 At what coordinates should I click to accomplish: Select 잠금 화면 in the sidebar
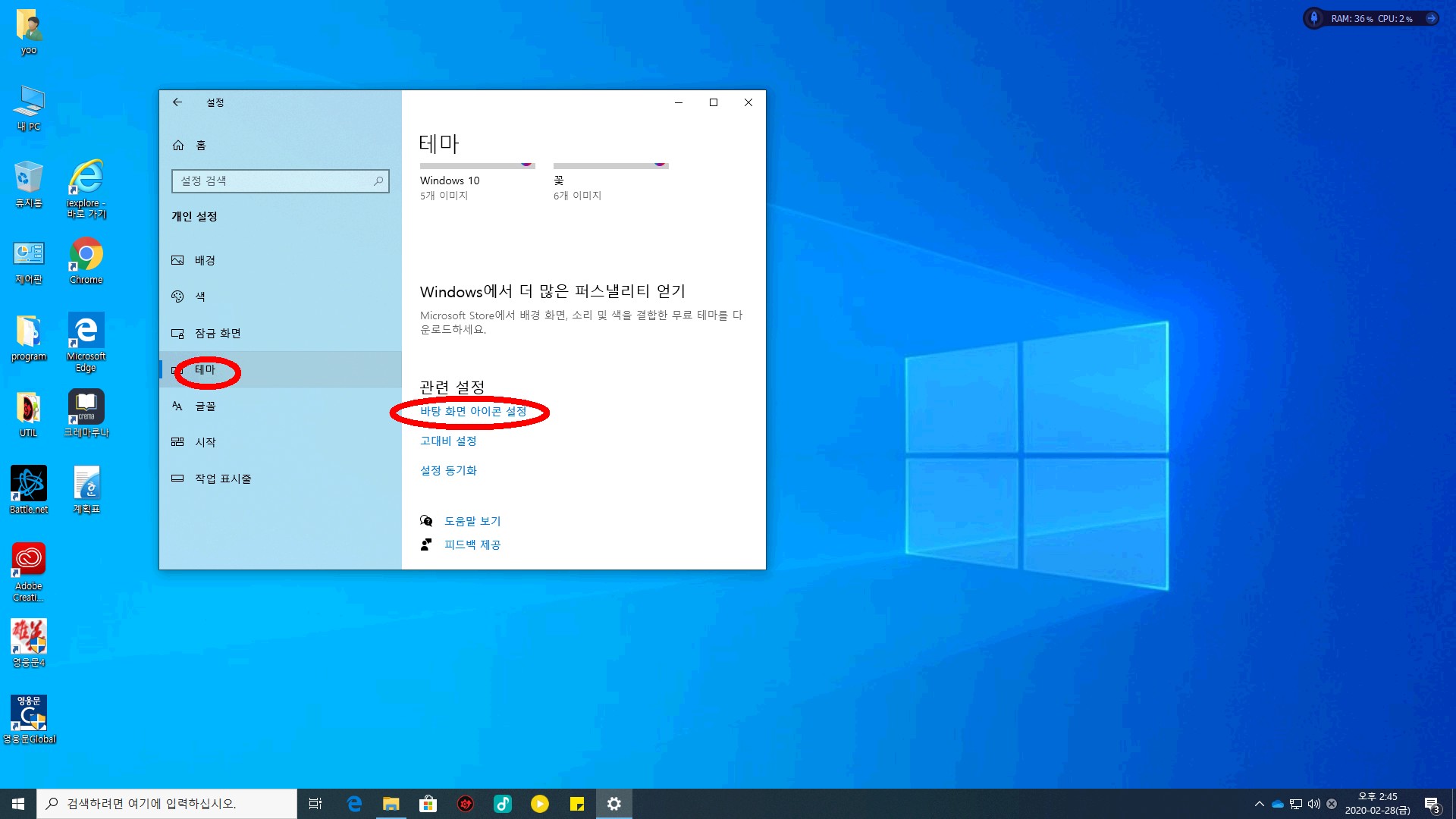coord(217,333)
